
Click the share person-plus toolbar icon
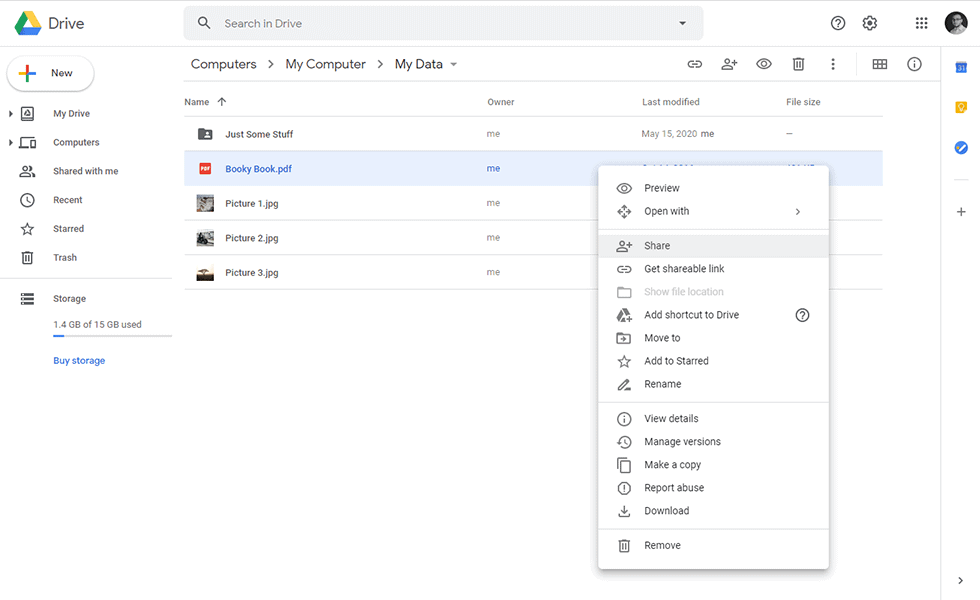(729, 64)
